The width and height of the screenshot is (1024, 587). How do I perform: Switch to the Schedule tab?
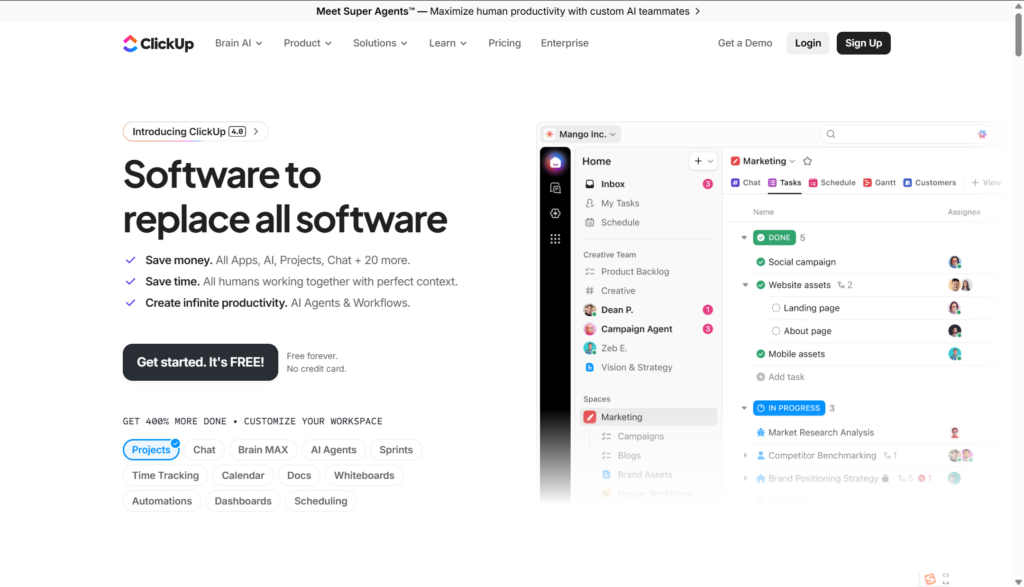[832, 183]
